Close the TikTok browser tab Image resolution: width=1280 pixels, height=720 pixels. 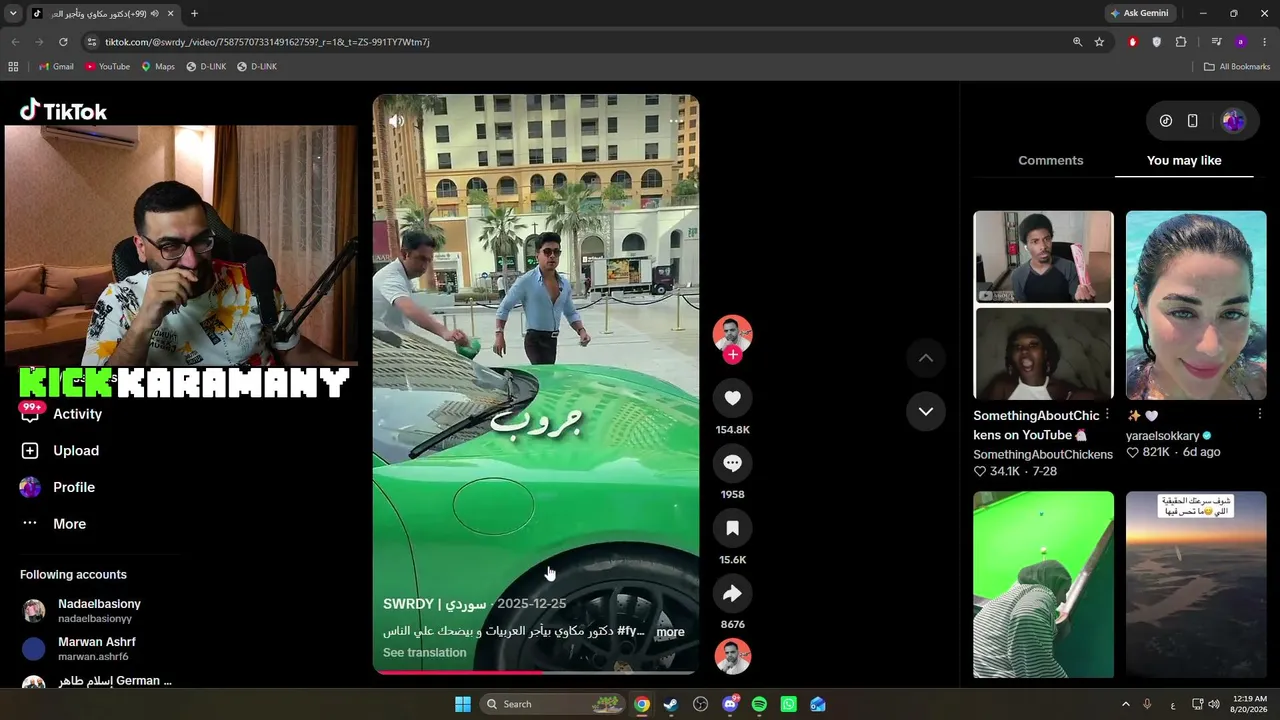(170, 13)
